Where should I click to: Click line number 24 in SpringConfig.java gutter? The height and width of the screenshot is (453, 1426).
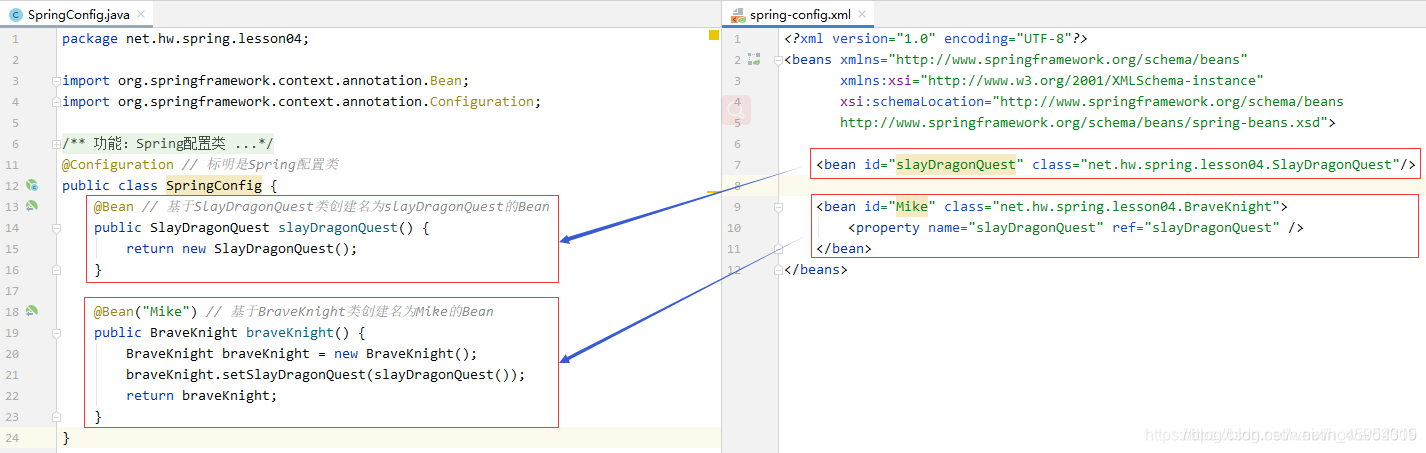[12, 437]
